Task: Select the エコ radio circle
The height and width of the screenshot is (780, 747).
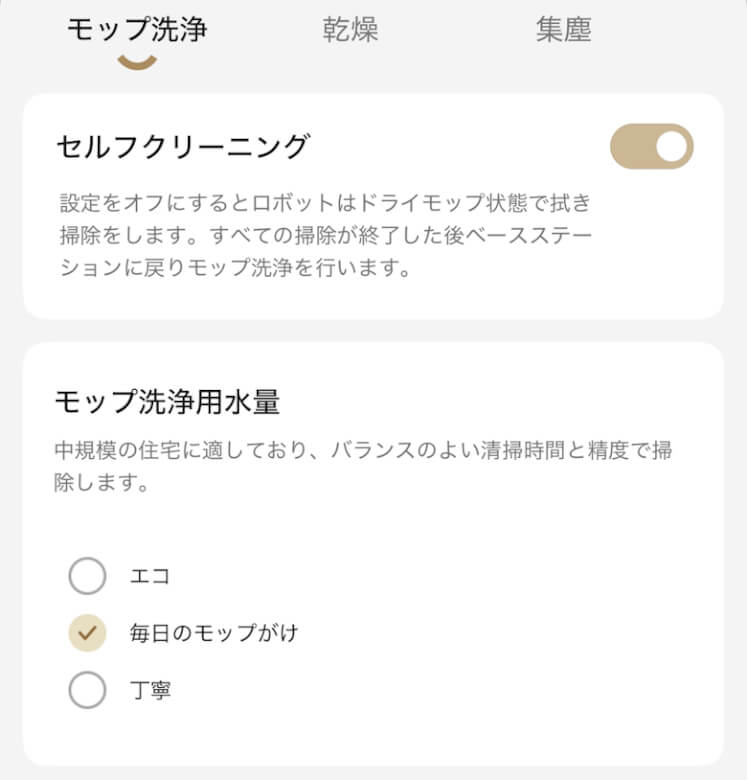Action: pyautogui.click(x=87, y=576)
